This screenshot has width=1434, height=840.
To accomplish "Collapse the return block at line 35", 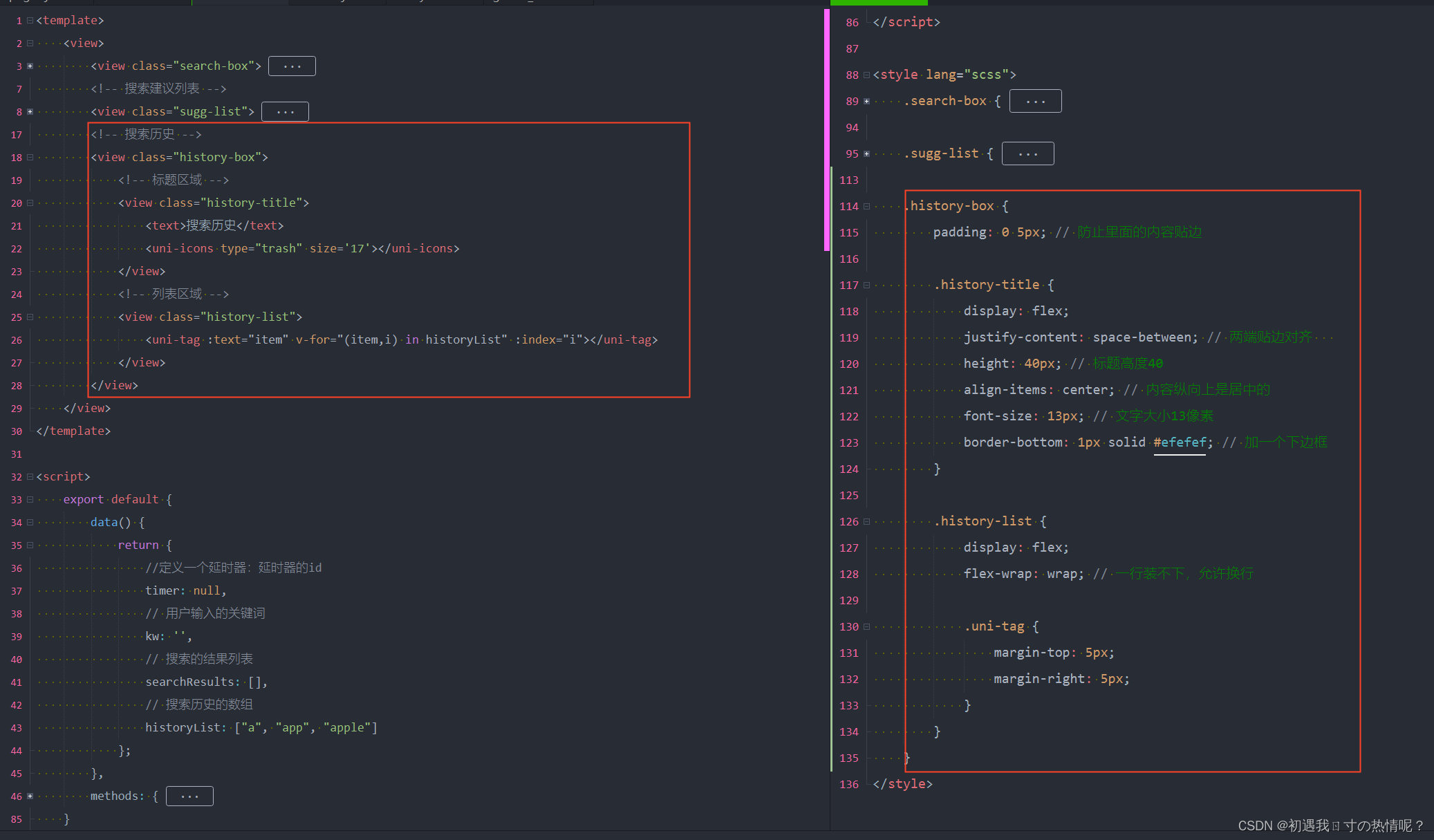I will click(30, 545).
